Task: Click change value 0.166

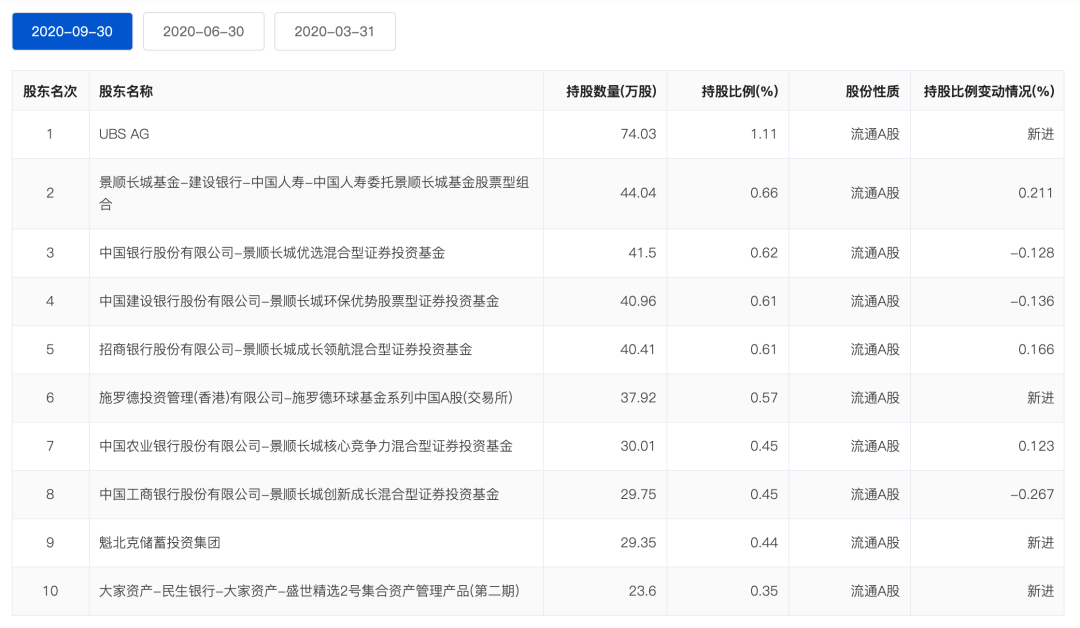Action: click(1036, 350)
